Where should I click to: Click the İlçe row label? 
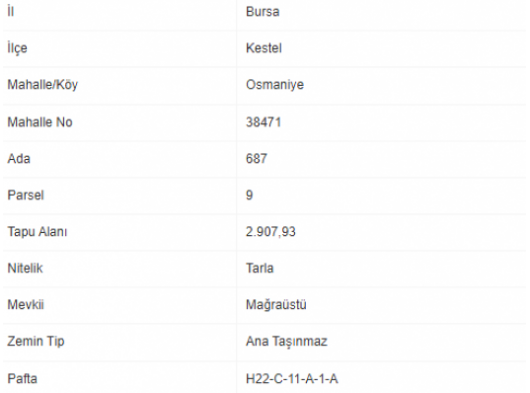(x=17, y=48)
